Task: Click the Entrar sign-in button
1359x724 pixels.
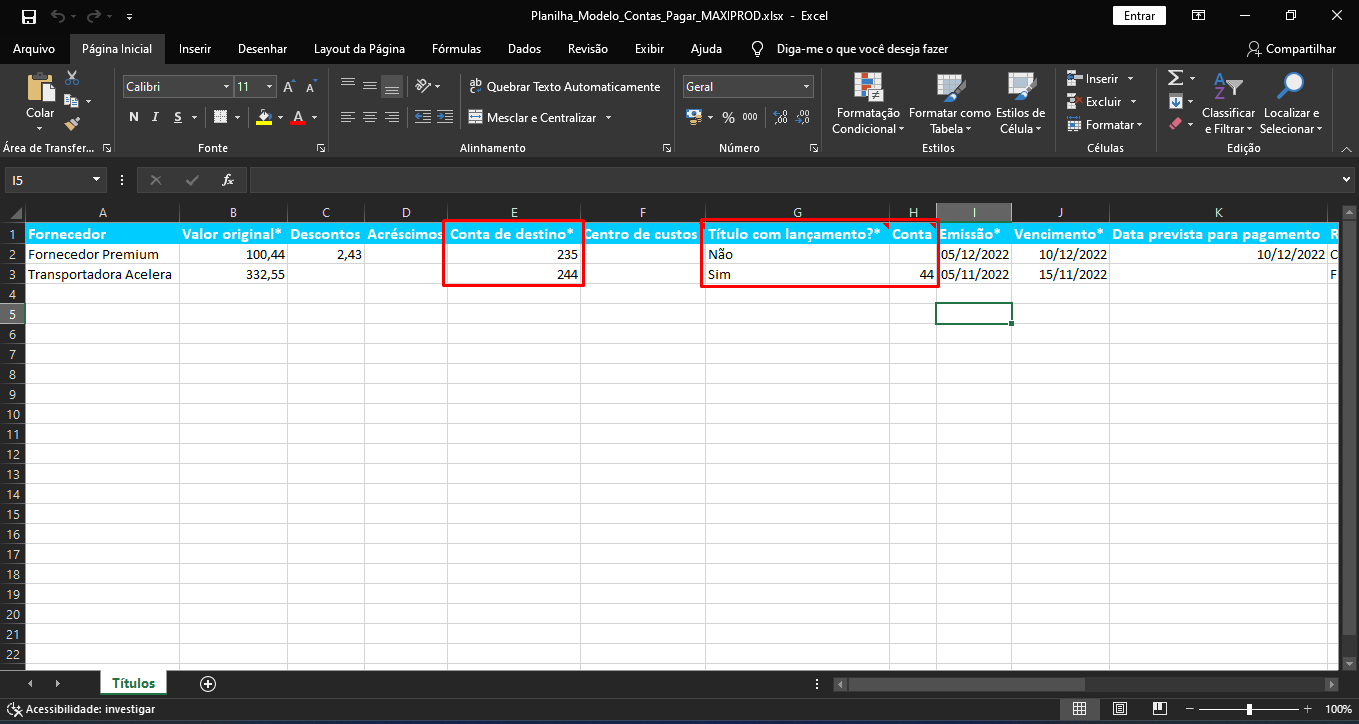Action: [1139, 16]
